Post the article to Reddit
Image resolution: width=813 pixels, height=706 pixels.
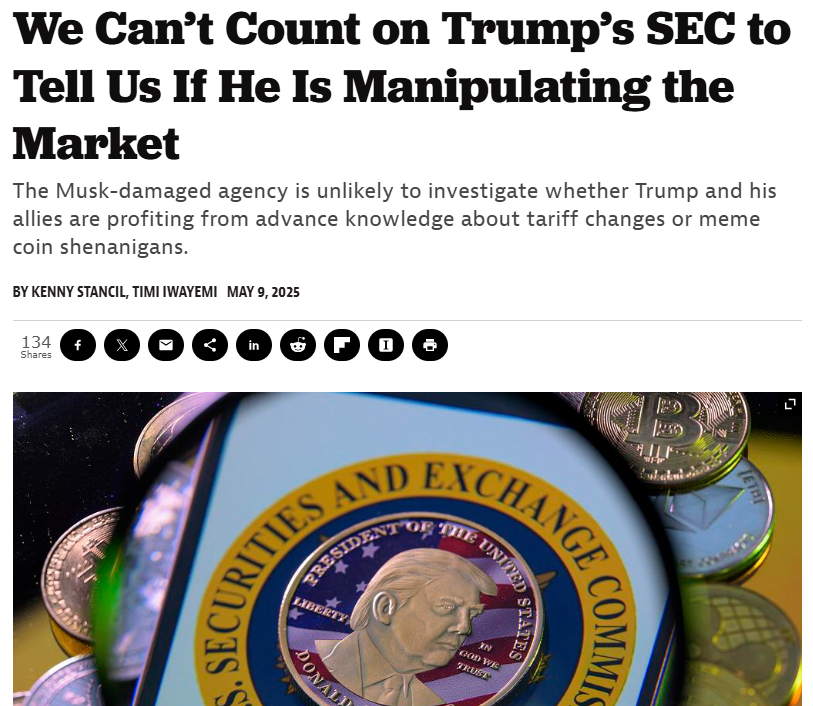pyautogui.click(x=298, y=345)
